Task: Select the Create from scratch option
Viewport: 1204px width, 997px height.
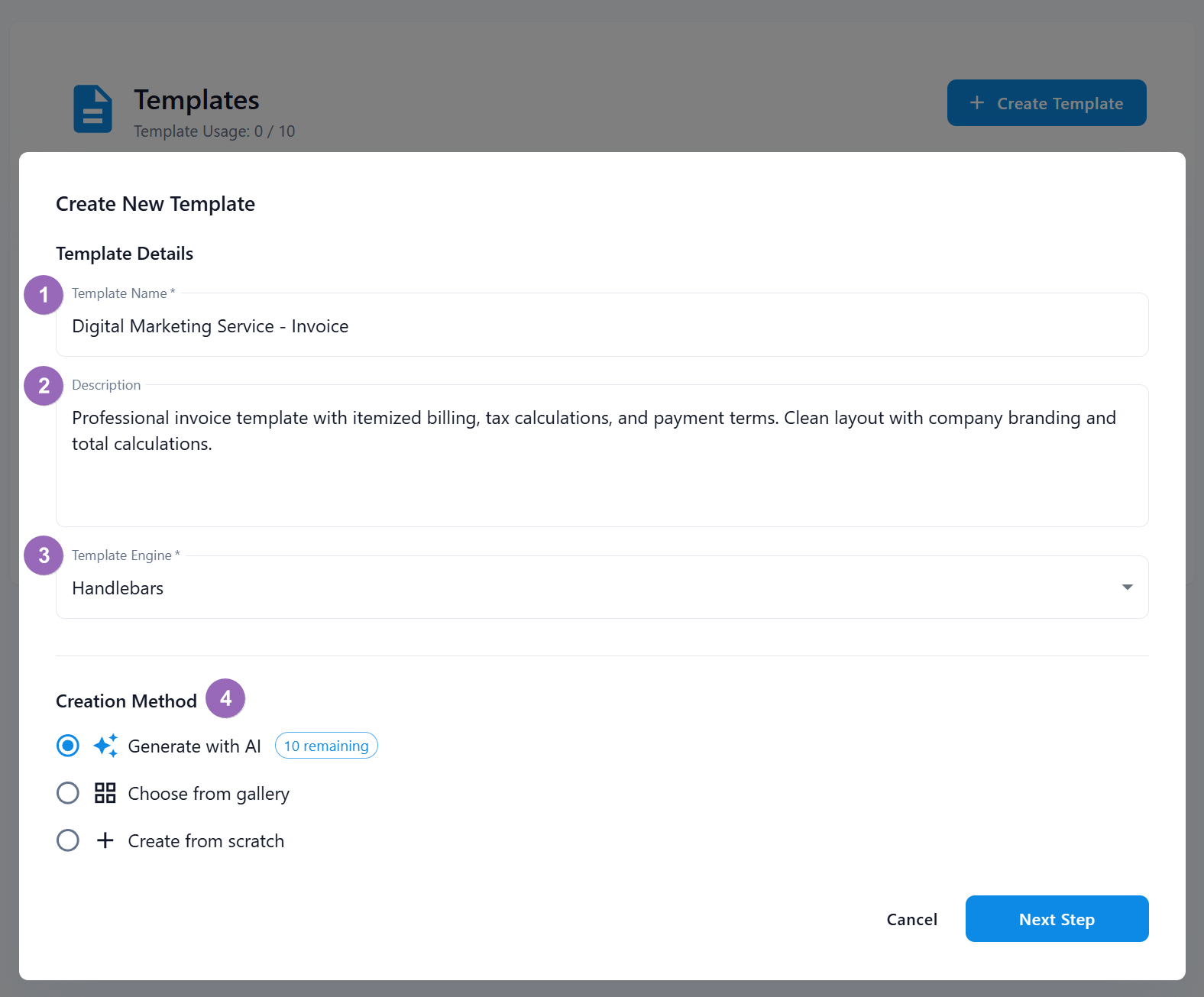Action: pyautogui.click(x=68, y=840)
